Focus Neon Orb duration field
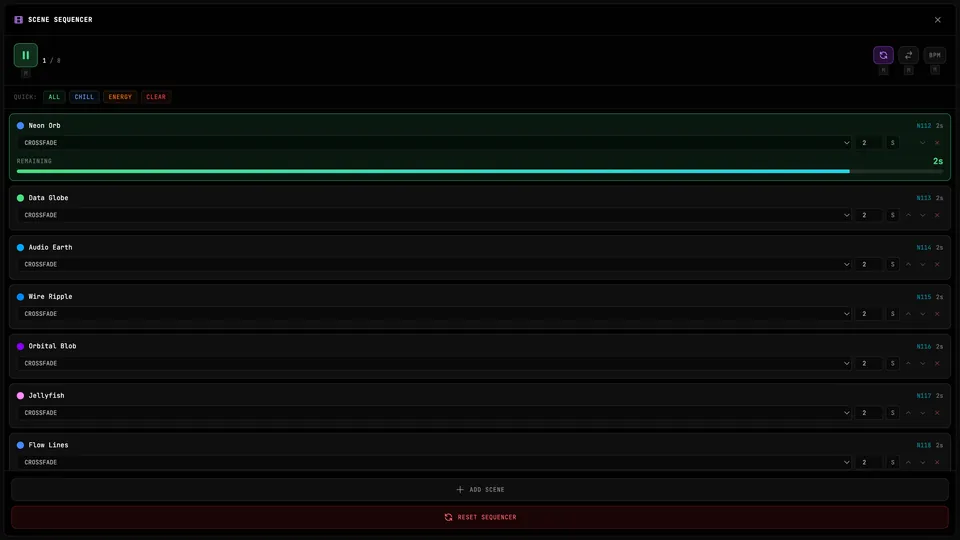Screen dimensions: 960x540 pos(869,143)
